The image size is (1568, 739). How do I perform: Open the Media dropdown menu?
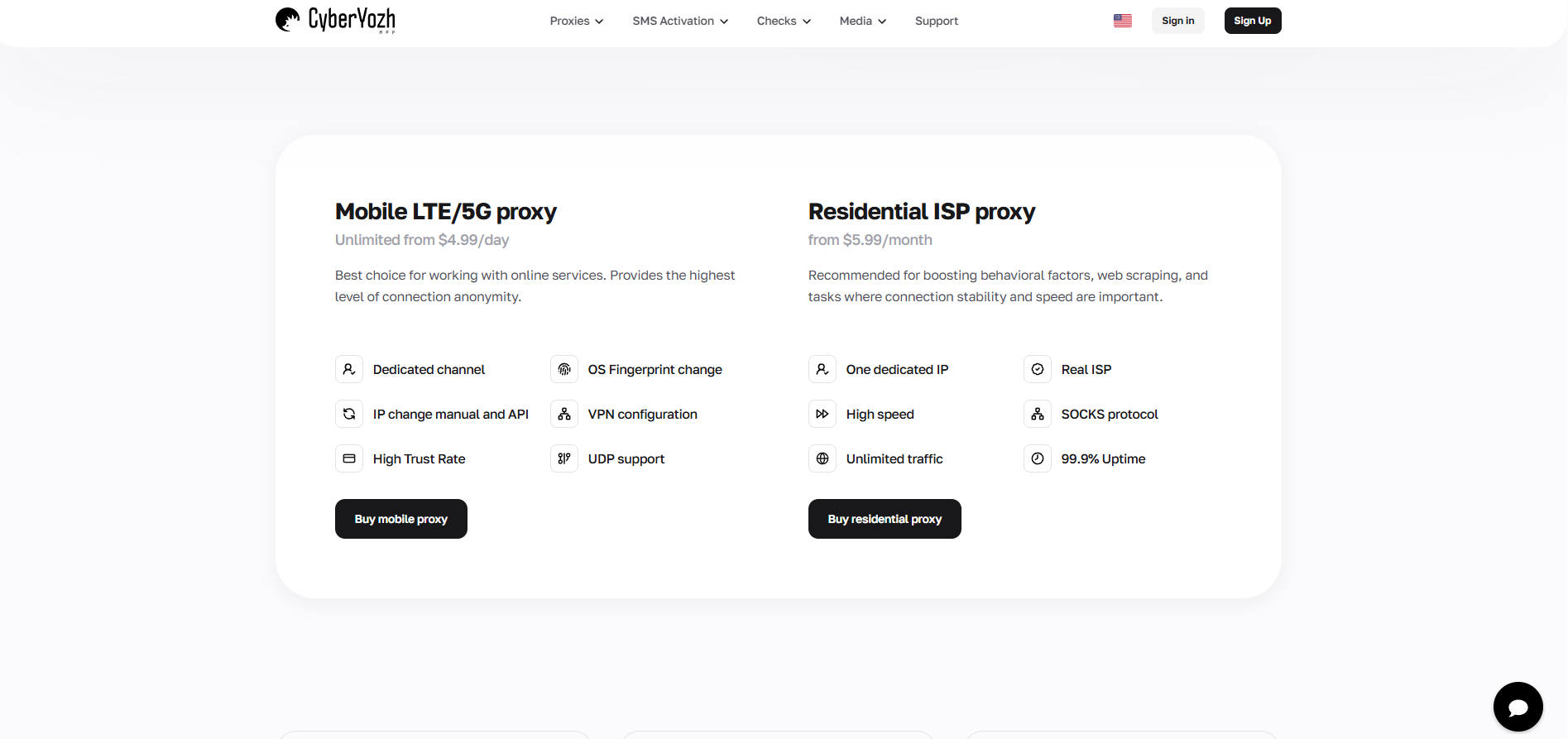click(x=863, y=21)
